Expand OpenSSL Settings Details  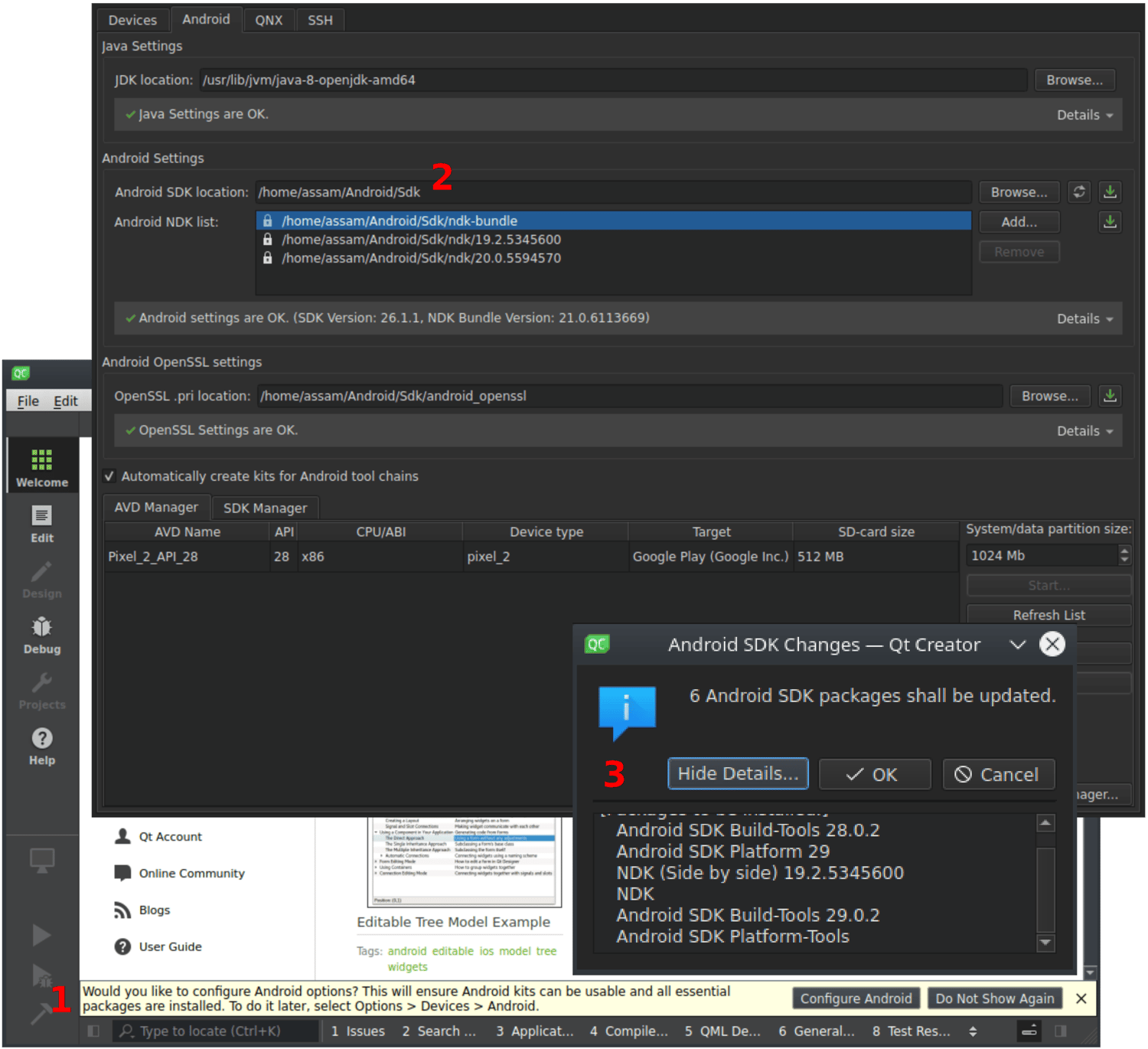[x=1084, y=431]
